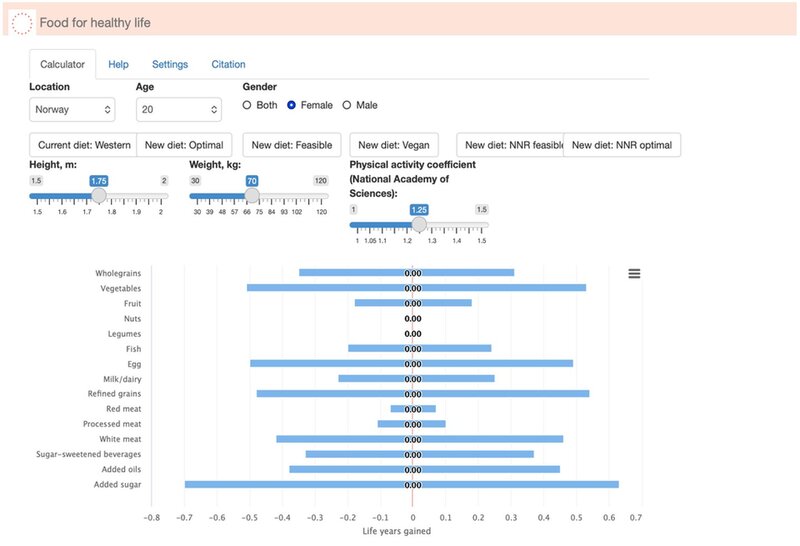The width and height of the screenshot is (800, 546).
Task: Apply the New diet: Feasible preset
Action: (x=292, y=145)
